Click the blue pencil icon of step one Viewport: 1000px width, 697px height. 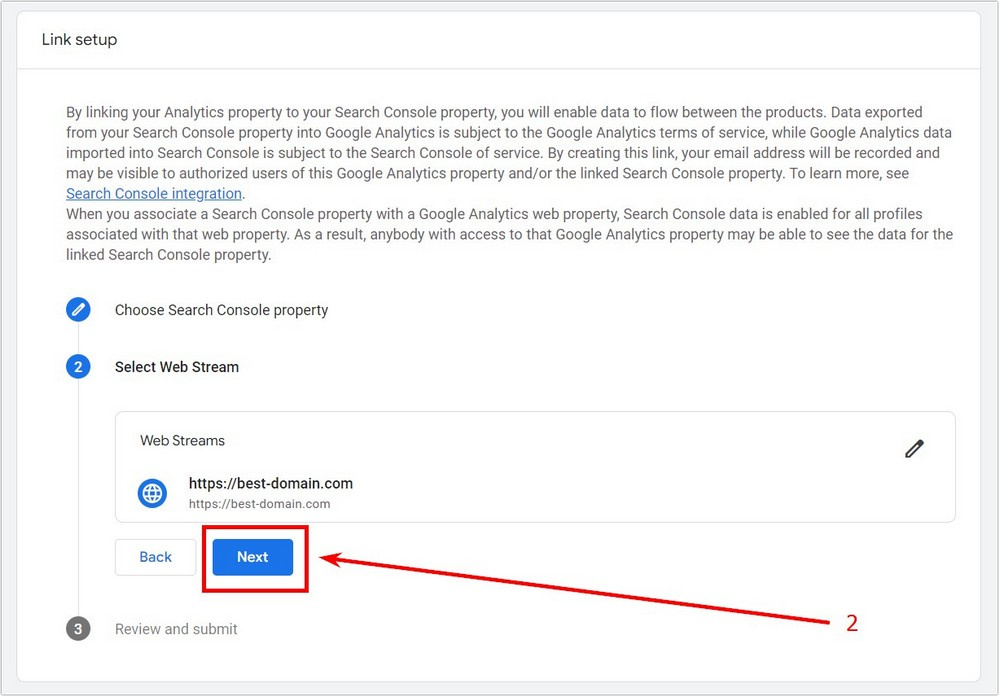pyautogui.click(x=78, y=310)
